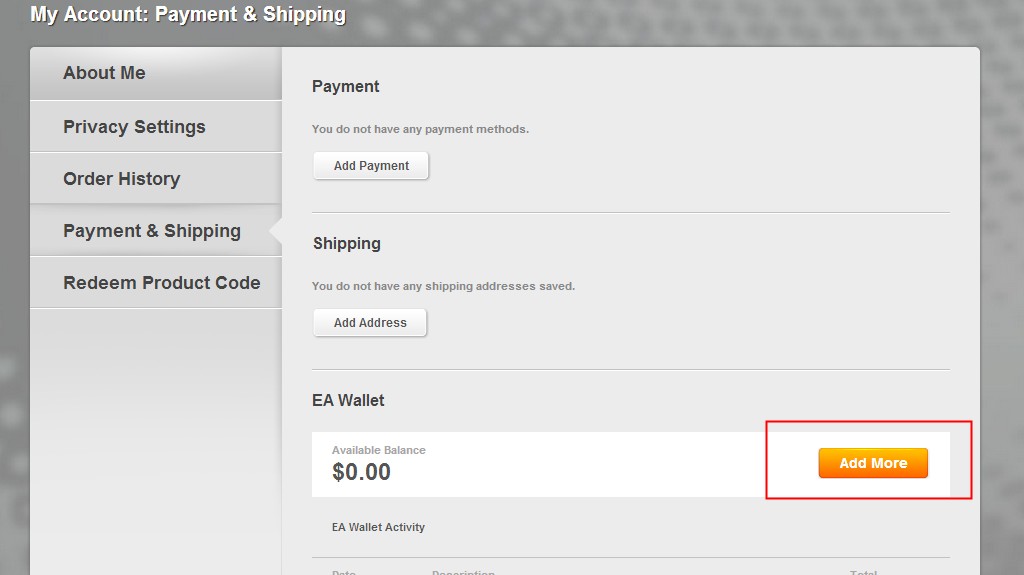Click the Add Payment button
Viewport: 1024px width, 575px height.
tap(371, 166)
